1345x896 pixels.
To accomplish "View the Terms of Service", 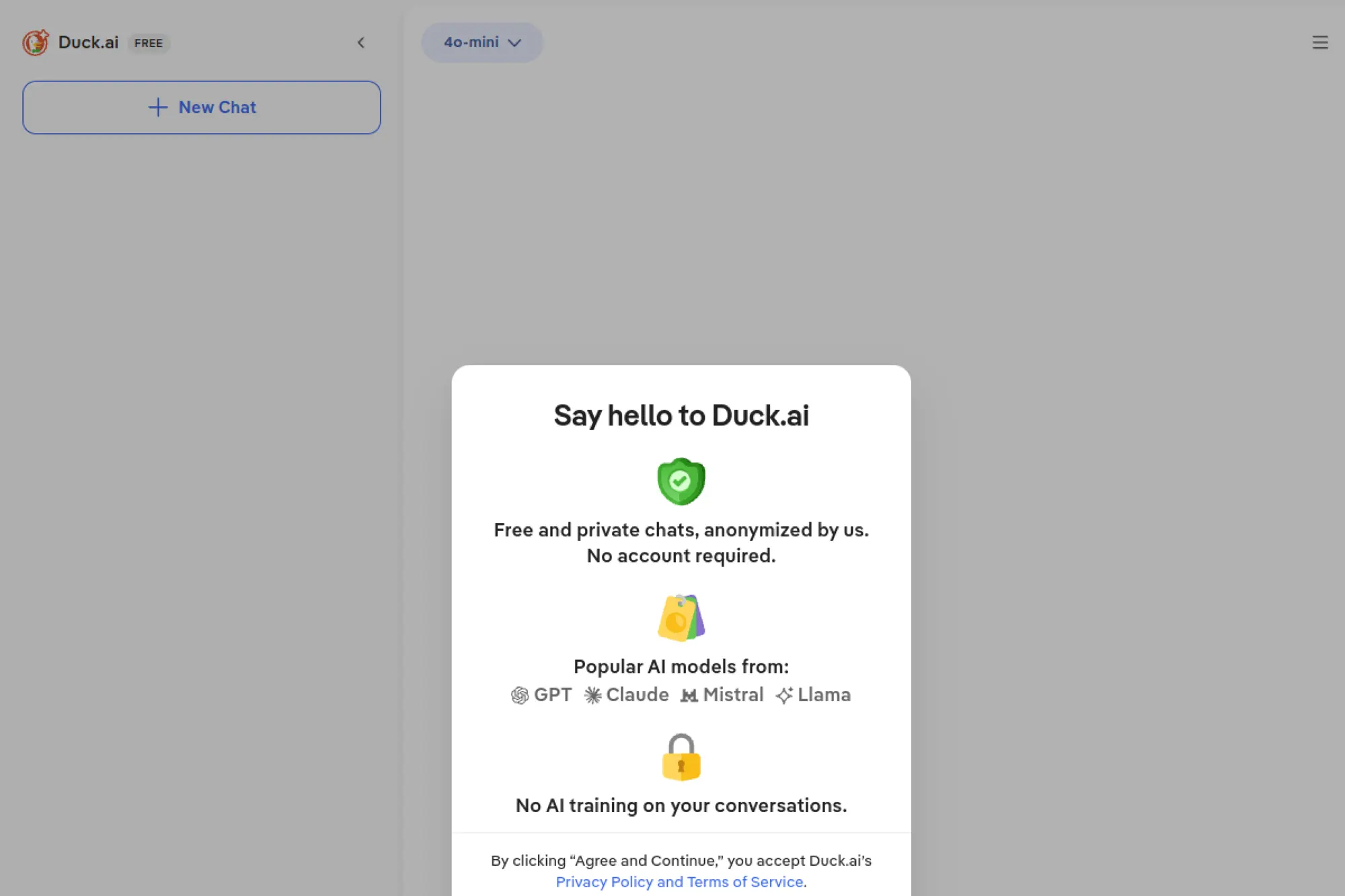I will [x=745, y=881].
